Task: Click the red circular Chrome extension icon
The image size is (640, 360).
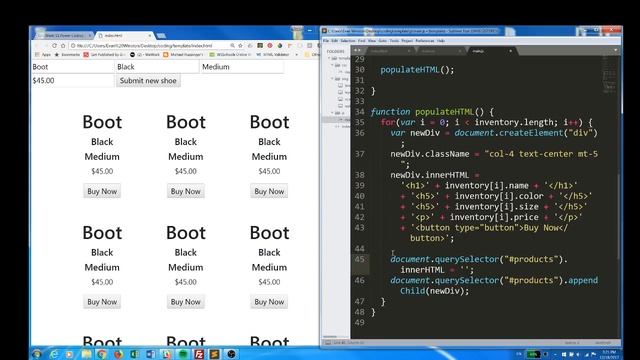Action: tap(270, 46)
